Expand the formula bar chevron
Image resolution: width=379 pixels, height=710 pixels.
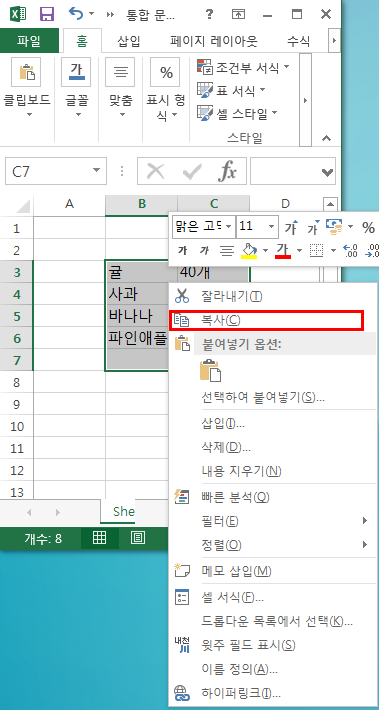(x=326, y=172)
